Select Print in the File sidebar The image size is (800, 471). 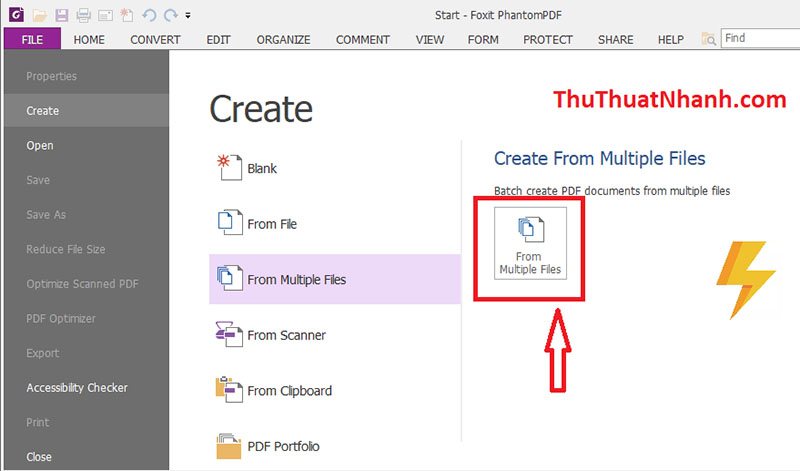pyautogui.click(x=86, y=423)
